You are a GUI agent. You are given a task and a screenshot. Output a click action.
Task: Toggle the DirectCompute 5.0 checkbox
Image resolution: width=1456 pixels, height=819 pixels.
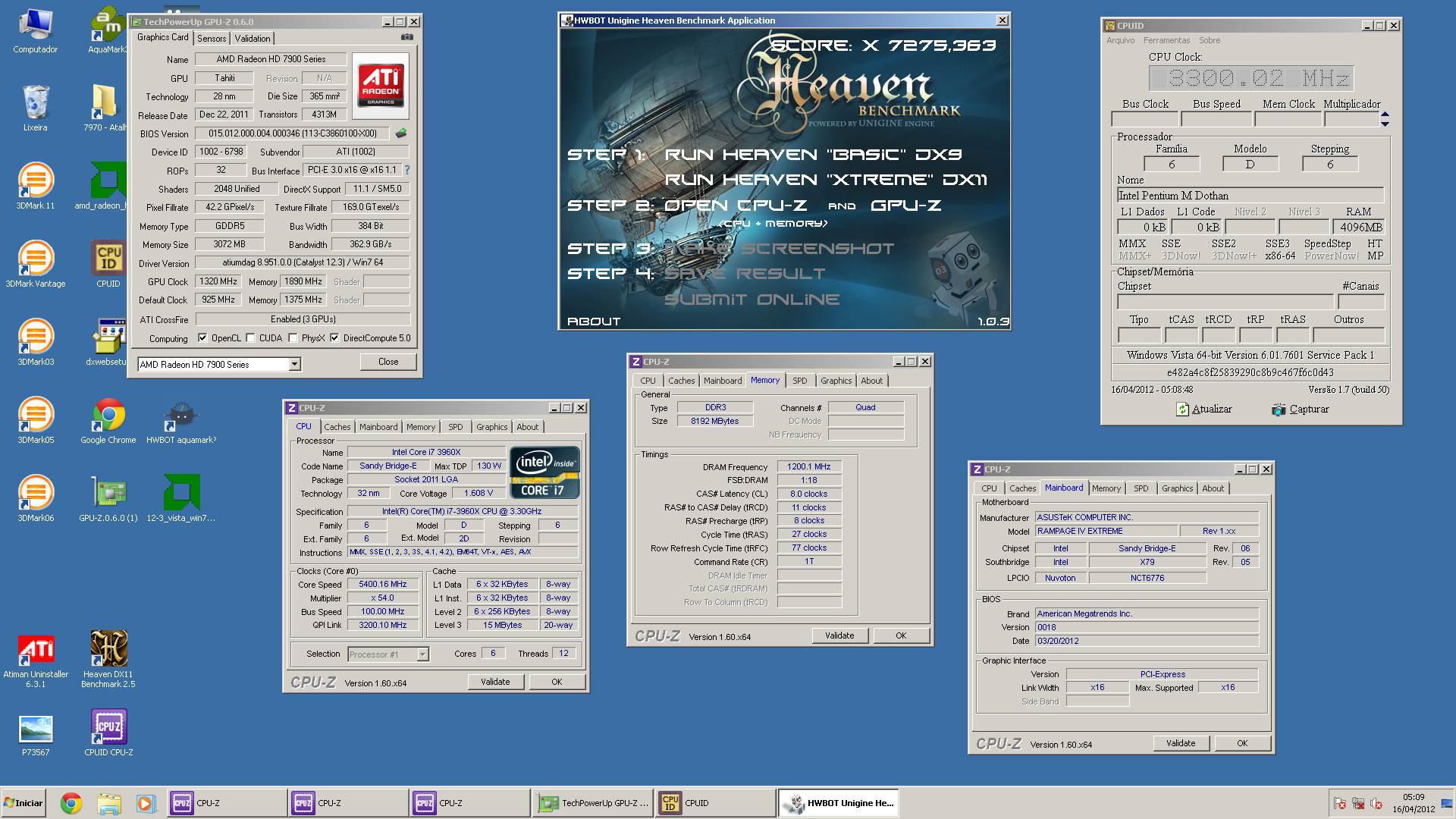(334, 338)
